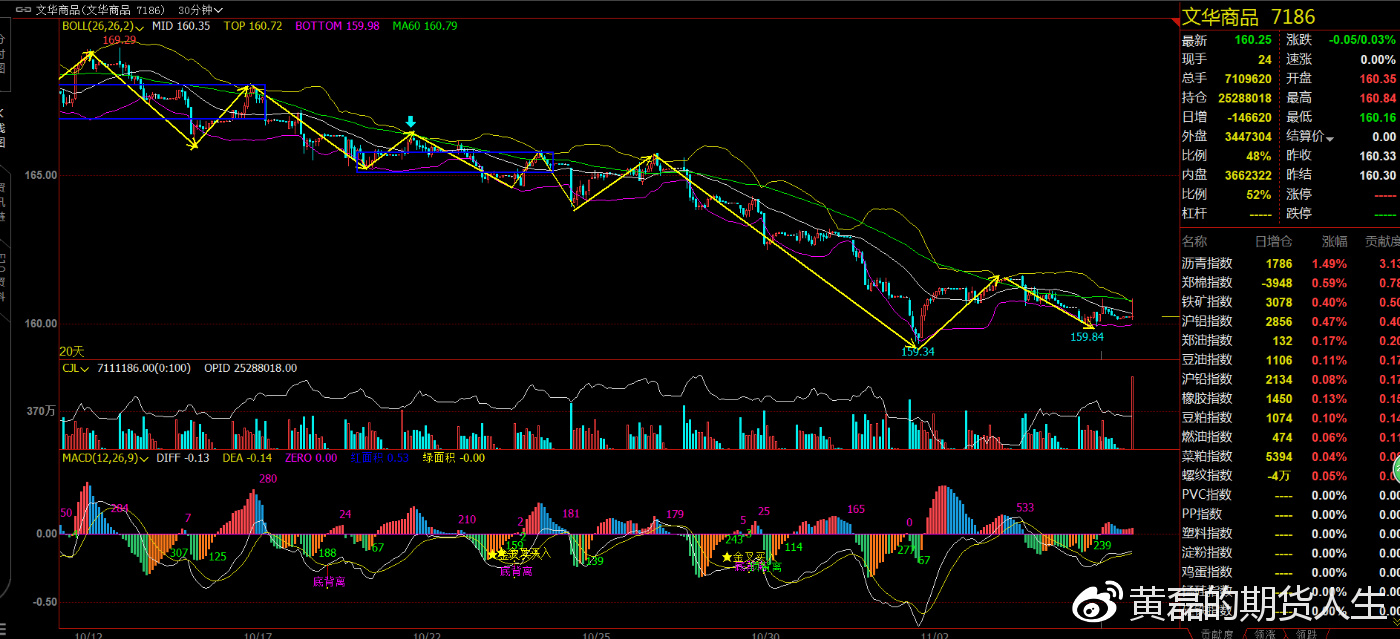Screen dimensions: 1400x639
Task: Select the 沪铝指数 row
Action: pos(1290,322)
